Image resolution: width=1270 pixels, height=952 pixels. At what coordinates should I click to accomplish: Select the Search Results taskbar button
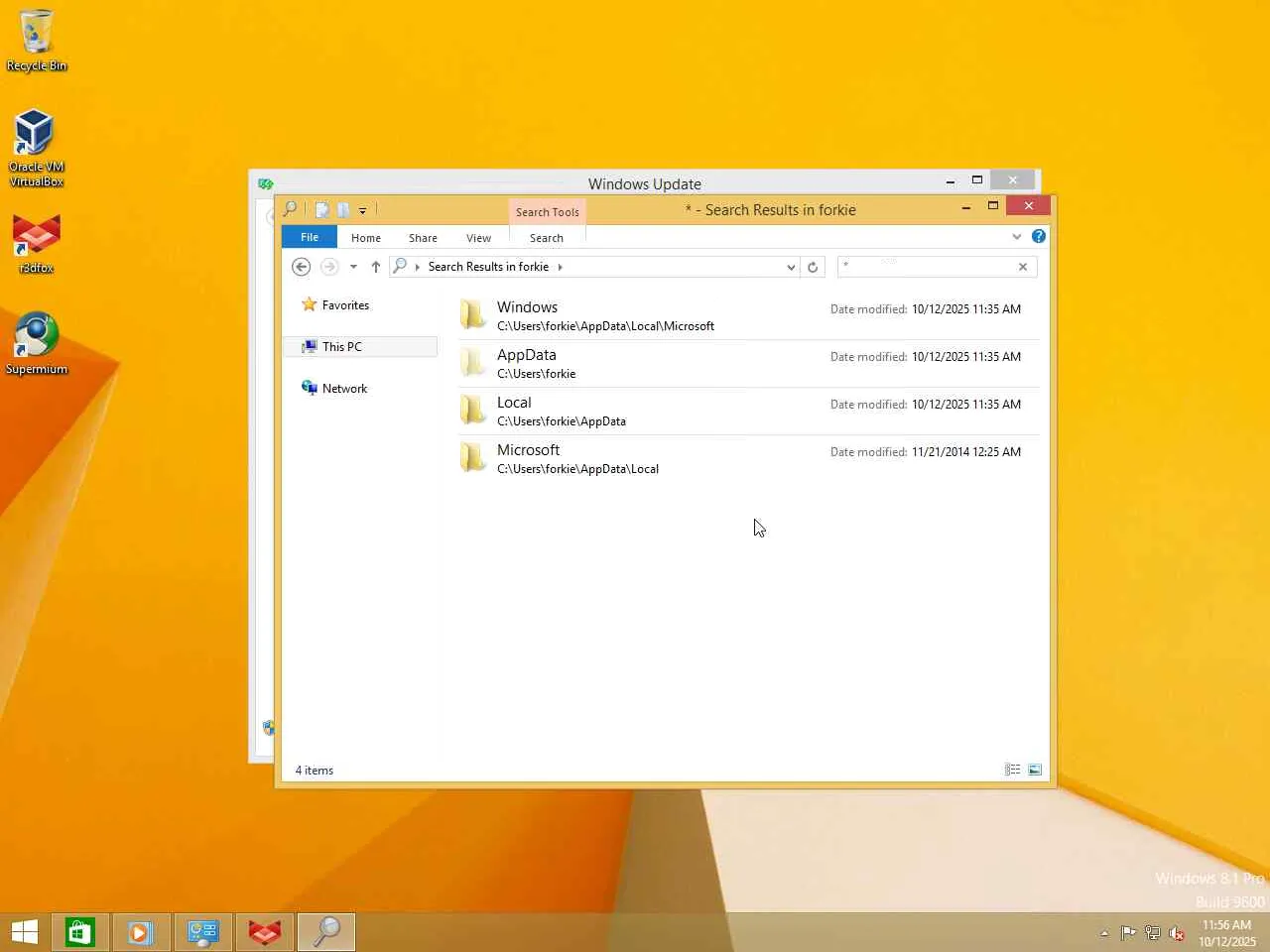coord(326,932)
